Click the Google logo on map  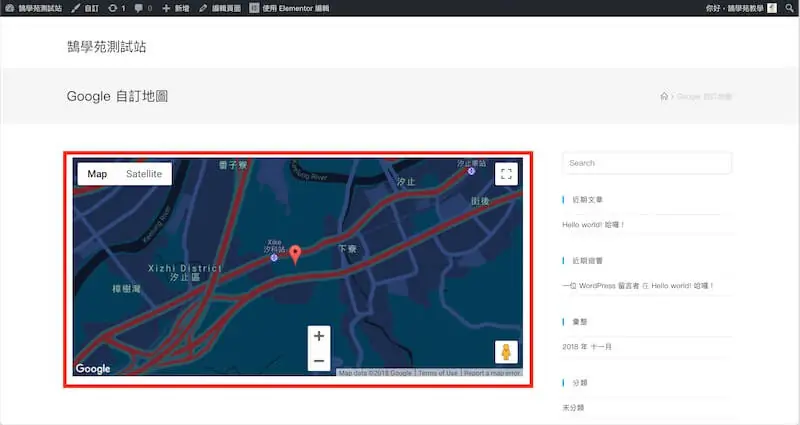pos(93,368)
